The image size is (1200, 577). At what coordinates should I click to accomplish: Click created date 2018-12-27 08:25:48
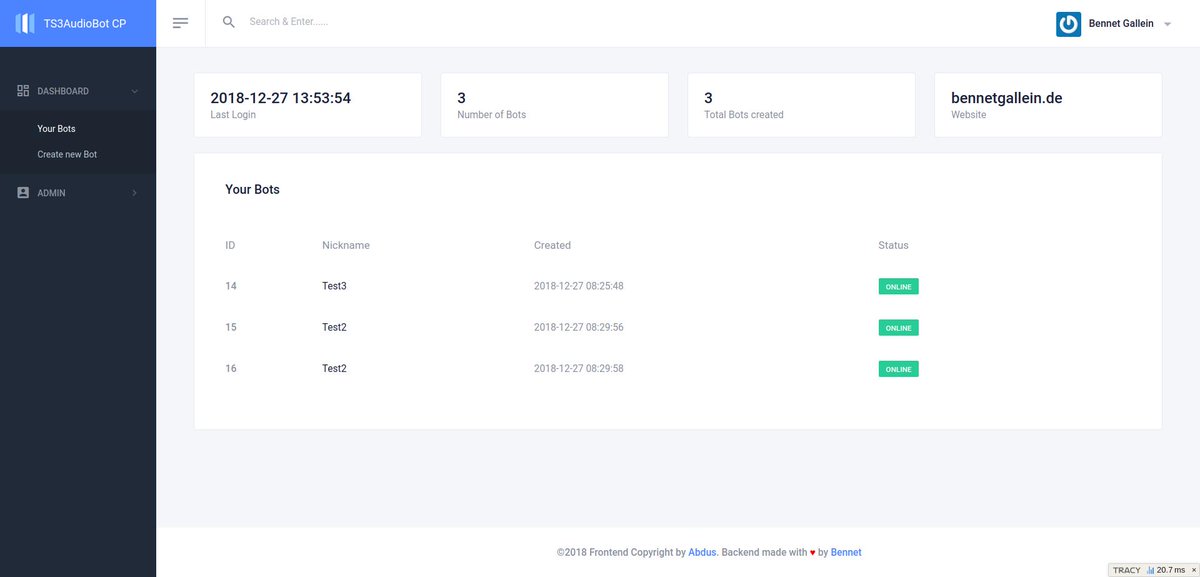[579, 286]
